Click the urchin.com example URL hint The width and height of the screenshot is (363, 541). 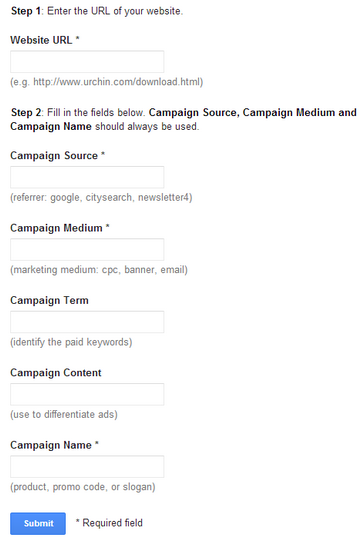point(107,82)
